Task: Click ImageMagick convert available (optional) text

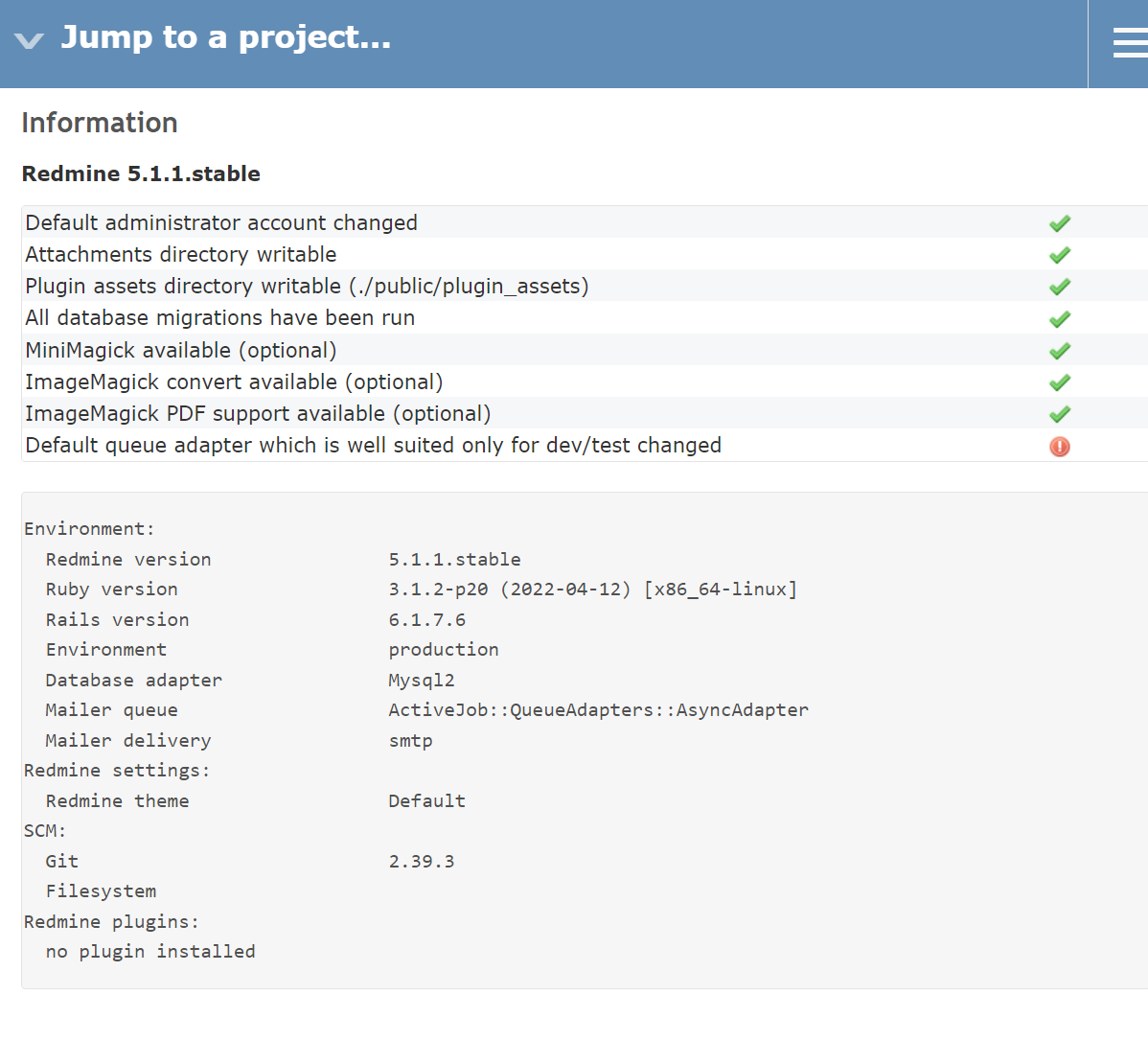Action: point(234,382)
